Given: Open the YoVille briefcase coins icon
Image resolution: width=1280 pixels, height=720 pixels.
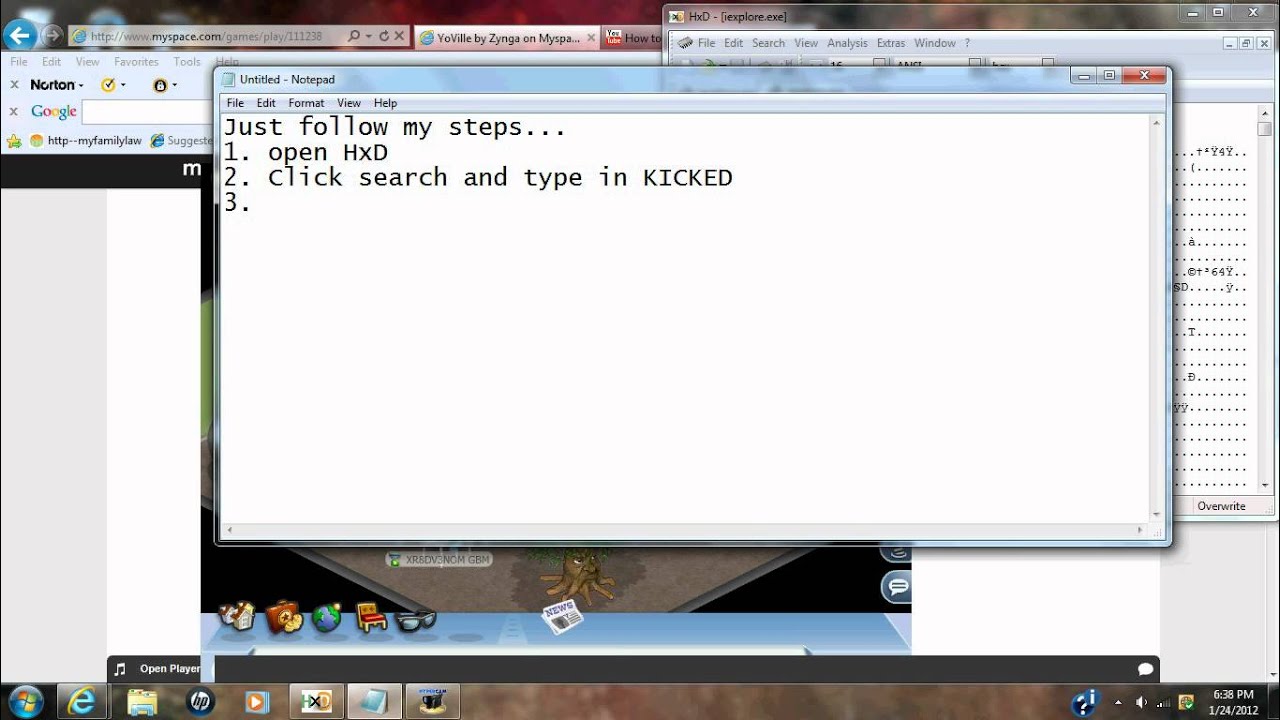Looking at the screenshot, I should coord(284,617).
